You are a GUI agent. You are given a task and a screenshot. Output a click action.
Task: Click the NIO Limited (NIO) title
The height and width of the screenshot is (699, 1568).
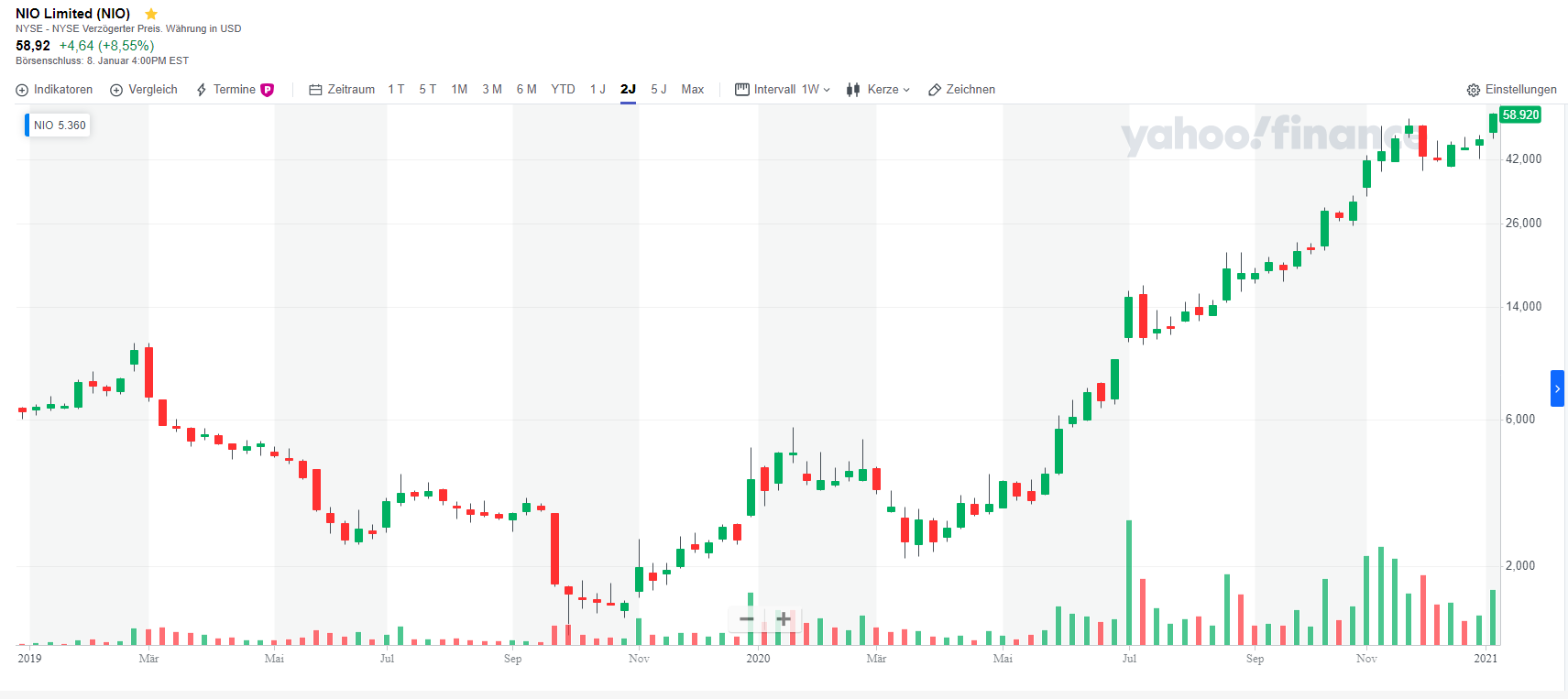[x=73, y=14]
